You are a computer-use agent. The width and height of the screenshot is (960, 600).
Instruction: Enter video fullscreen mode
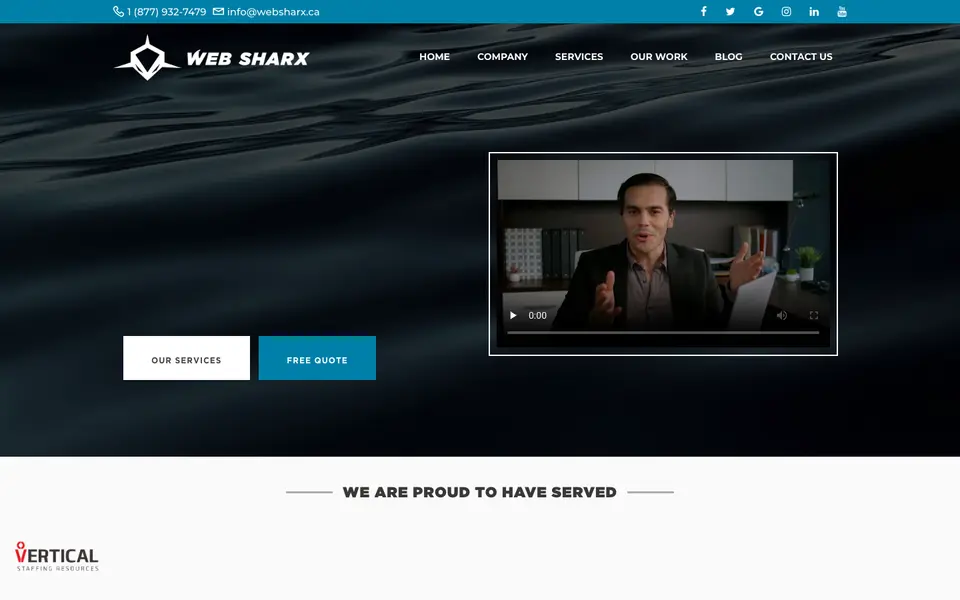pyautogui.click(x=814, y=315)
